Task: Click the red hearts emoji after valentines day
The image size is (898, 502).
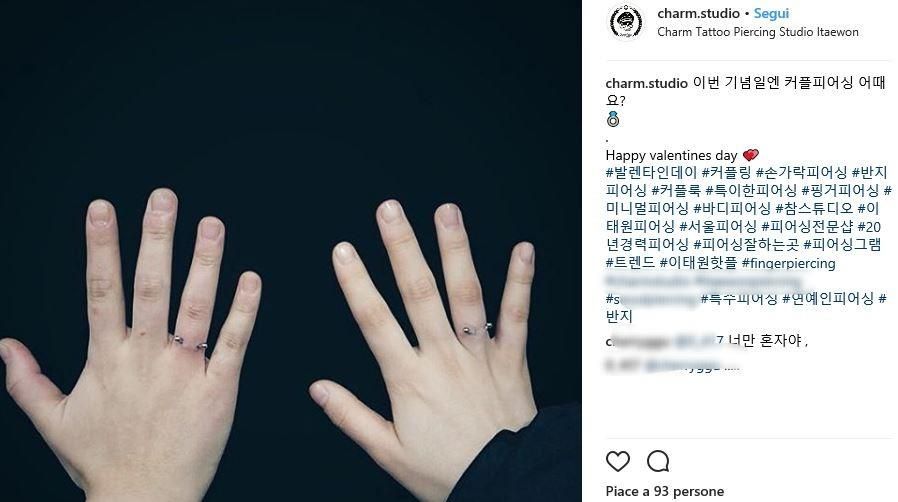Action: 750,155
